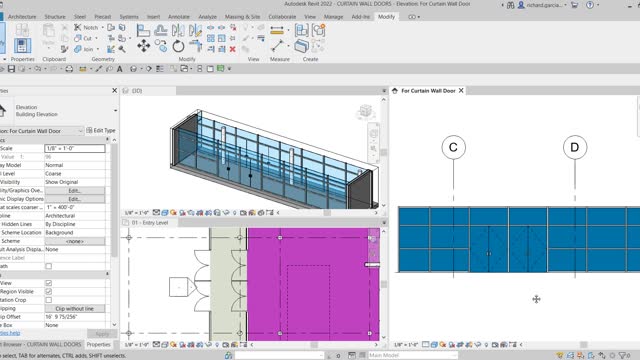Select the Align tool in Modify panel

tap(143, 30)
